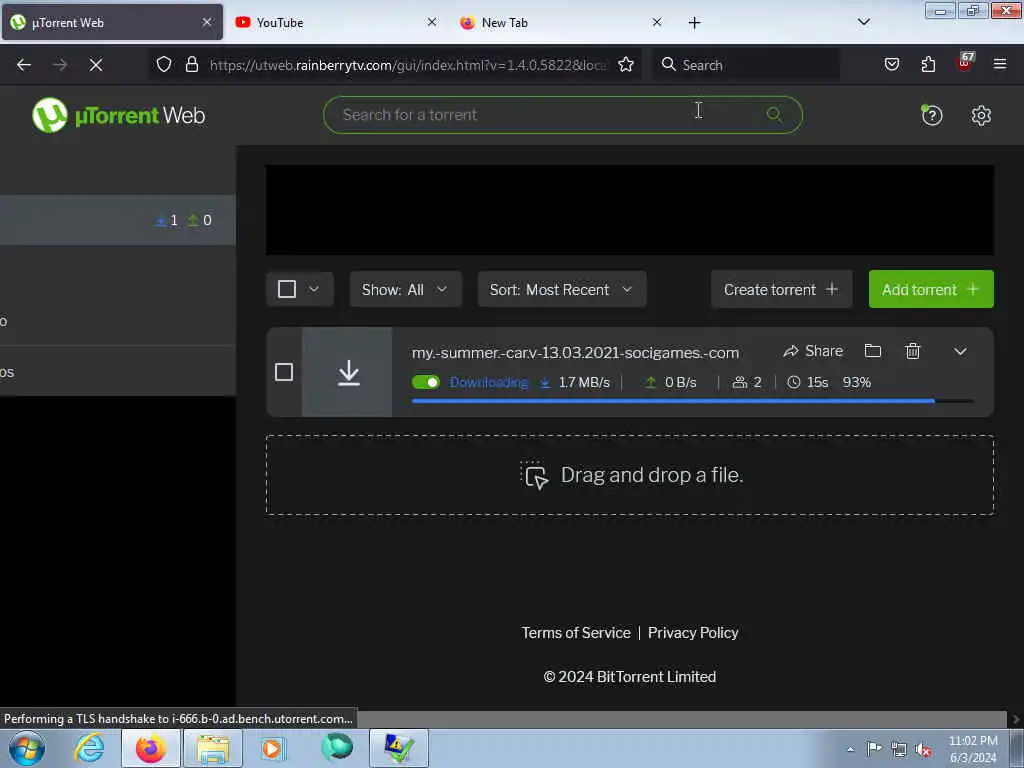The image size is (1024, 768).
Task: Click the Create torrent button
Action: [x=781, y=289]
